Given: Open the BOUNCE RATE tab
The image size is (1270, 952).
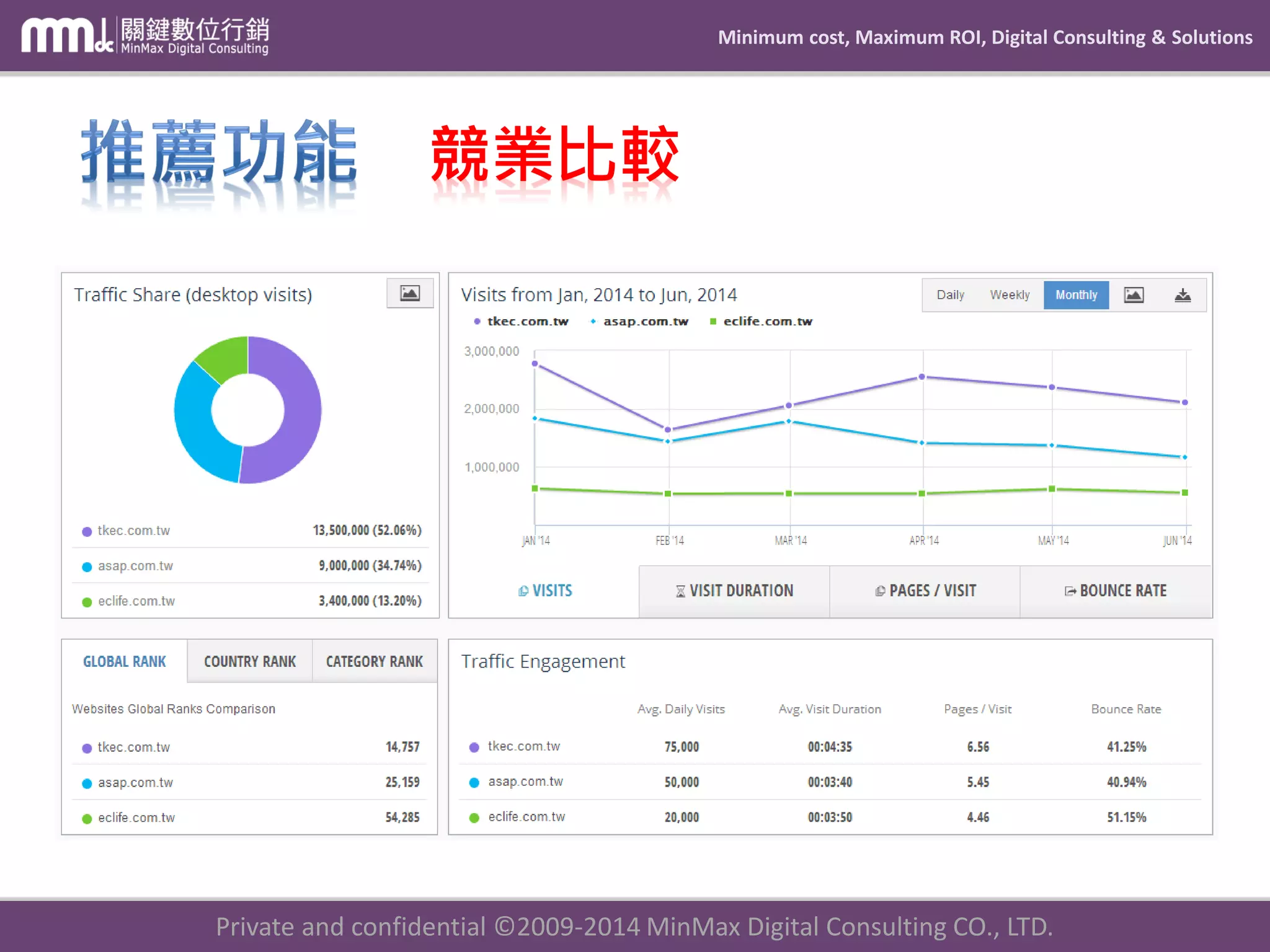Looking at the screenshot, I should tap(1116, 591).
